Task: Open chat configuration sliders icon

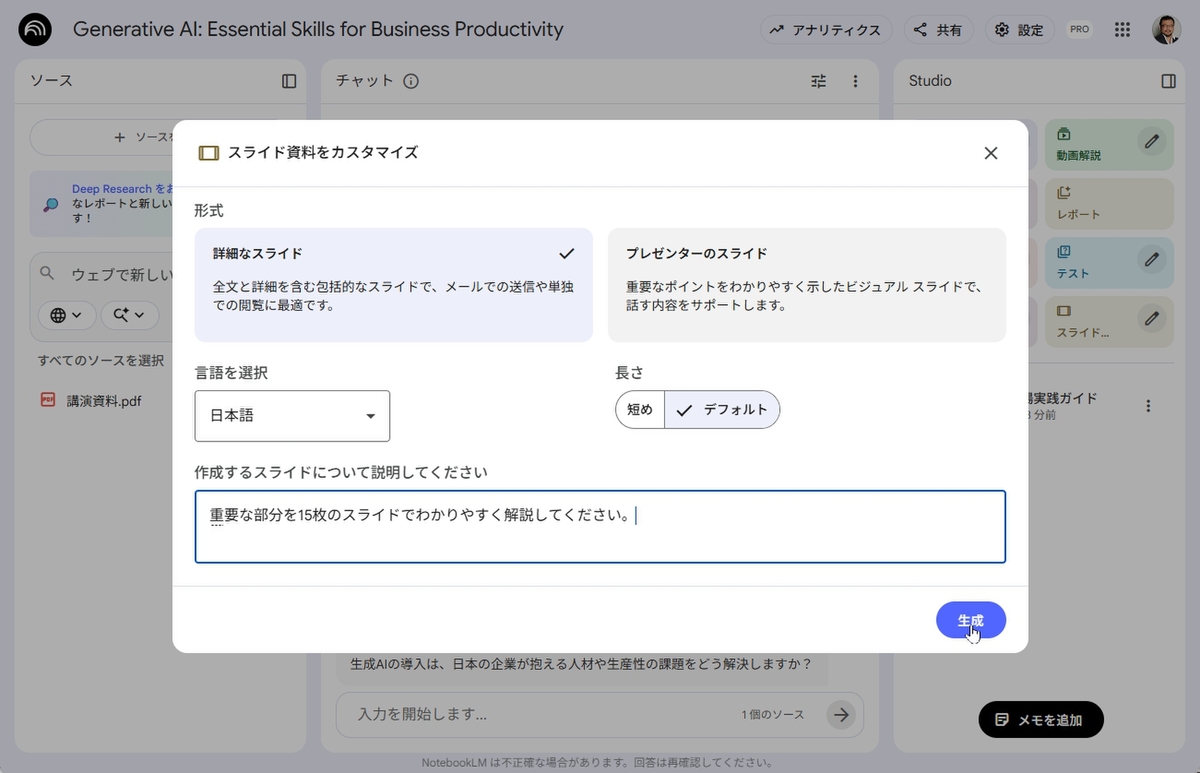Action: pos(819,81)
